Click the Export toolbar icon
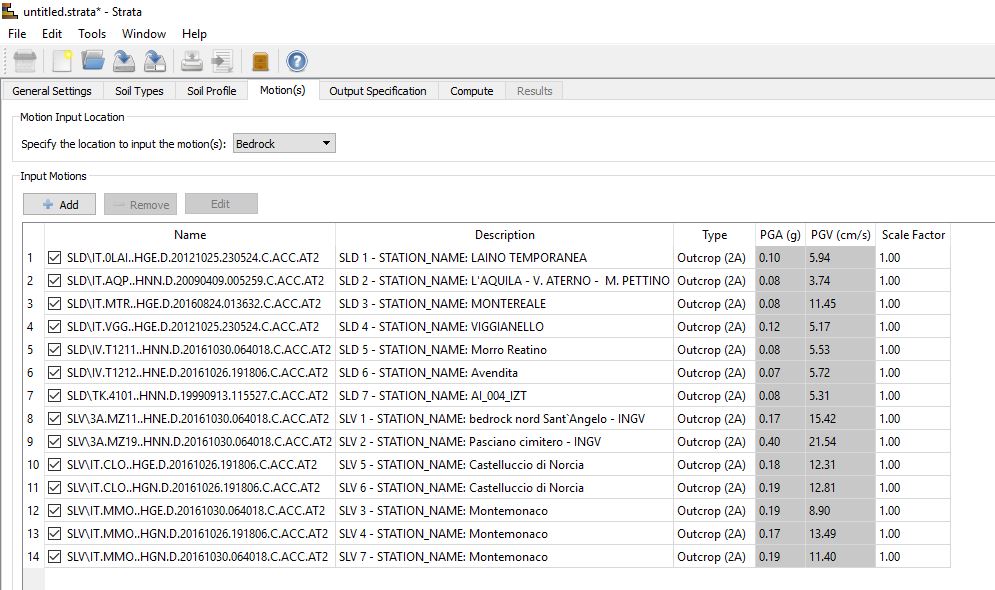 click(222, 61)
